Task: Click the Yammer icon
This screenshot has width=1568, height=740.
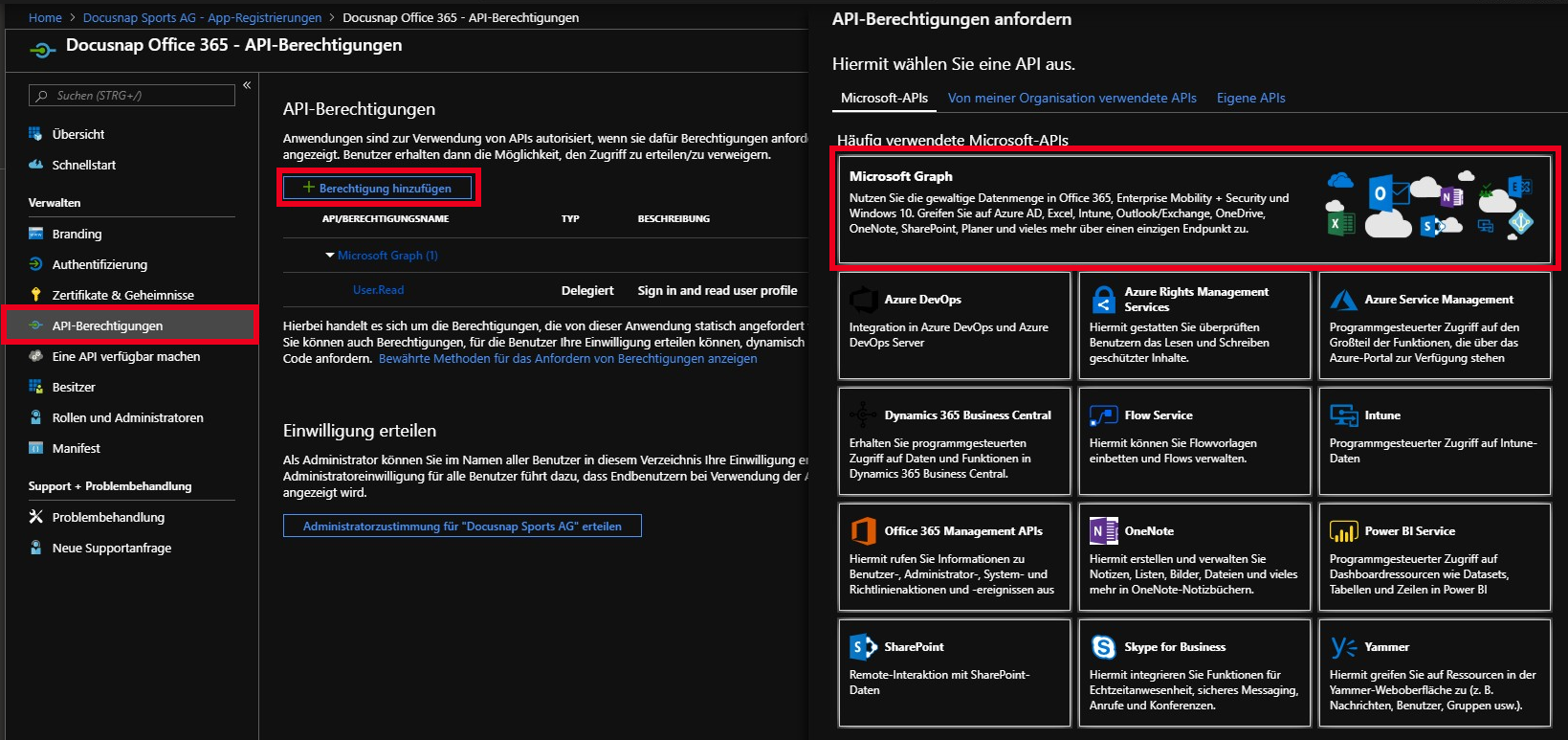Action: click(x=1344, y=647)
